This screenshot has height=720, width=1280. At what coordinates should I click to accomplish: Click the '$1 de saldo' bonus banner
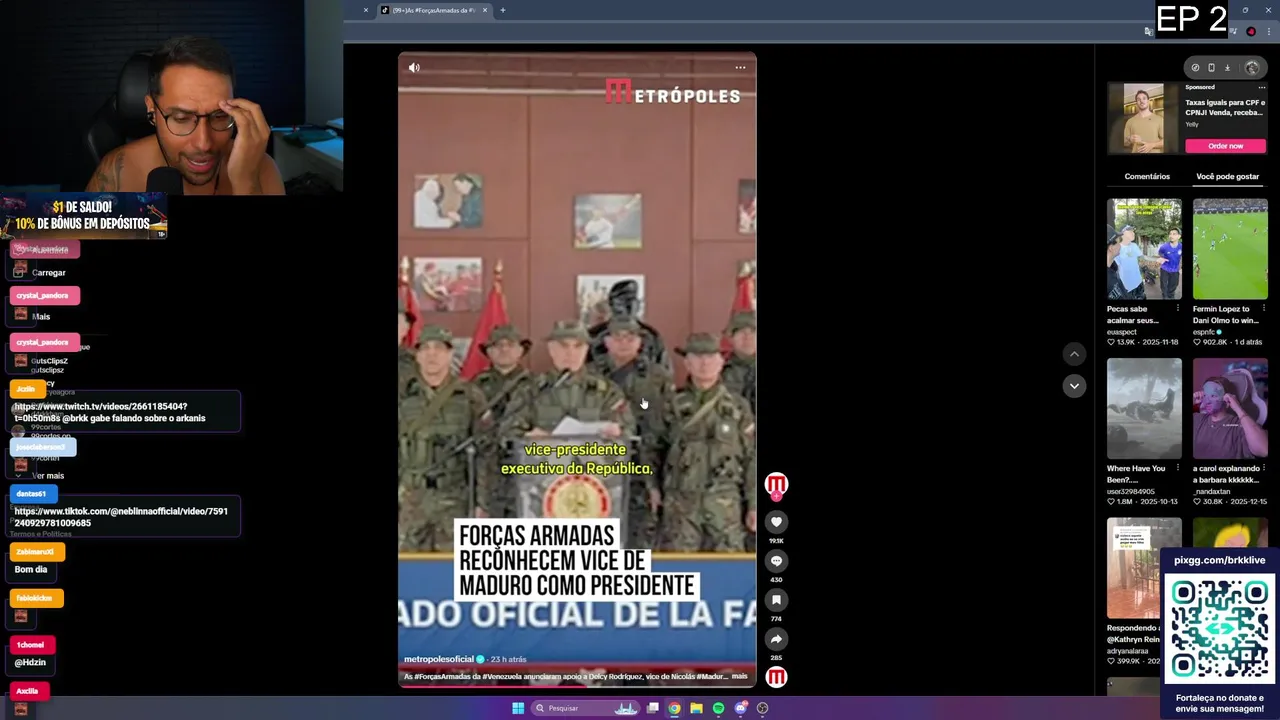[84, 216]
